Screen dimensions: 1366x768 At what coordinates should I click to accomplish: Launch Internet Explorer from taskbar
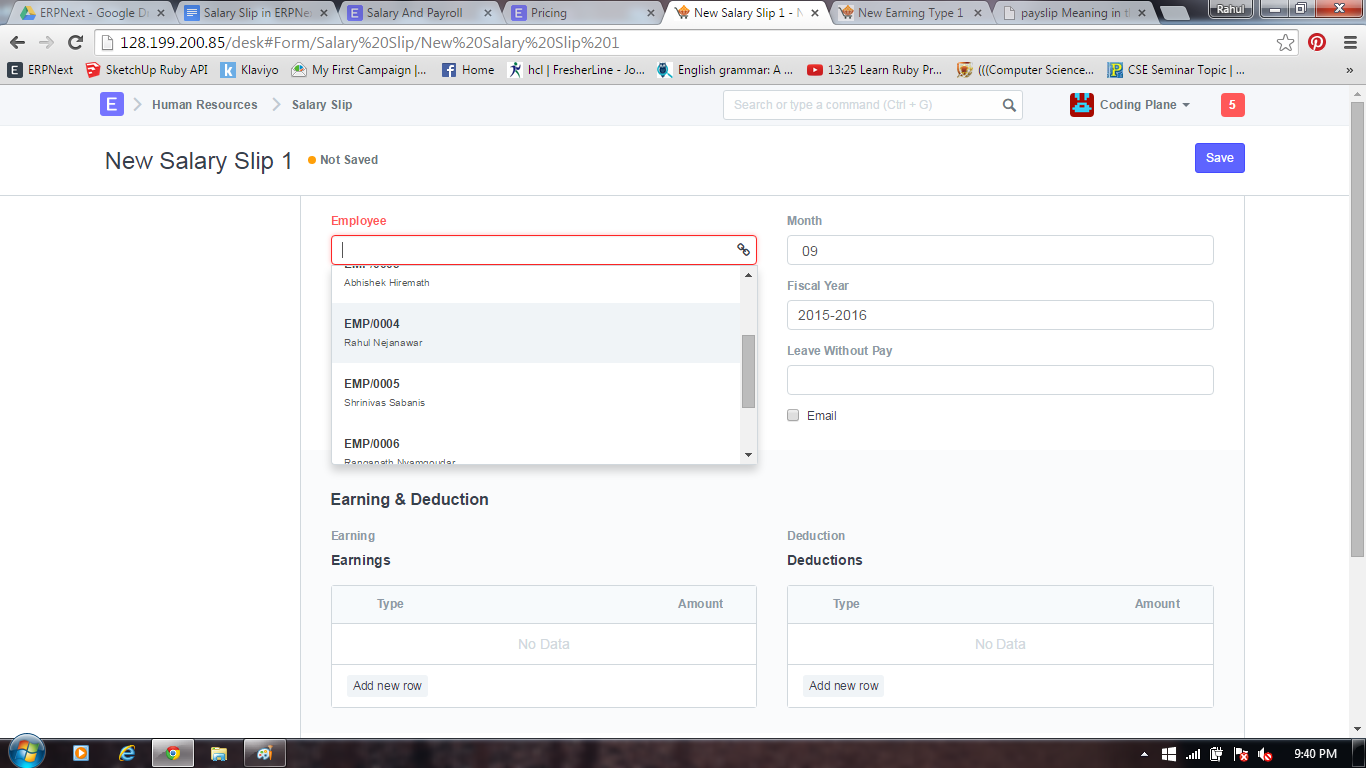[x=127, y=753]
